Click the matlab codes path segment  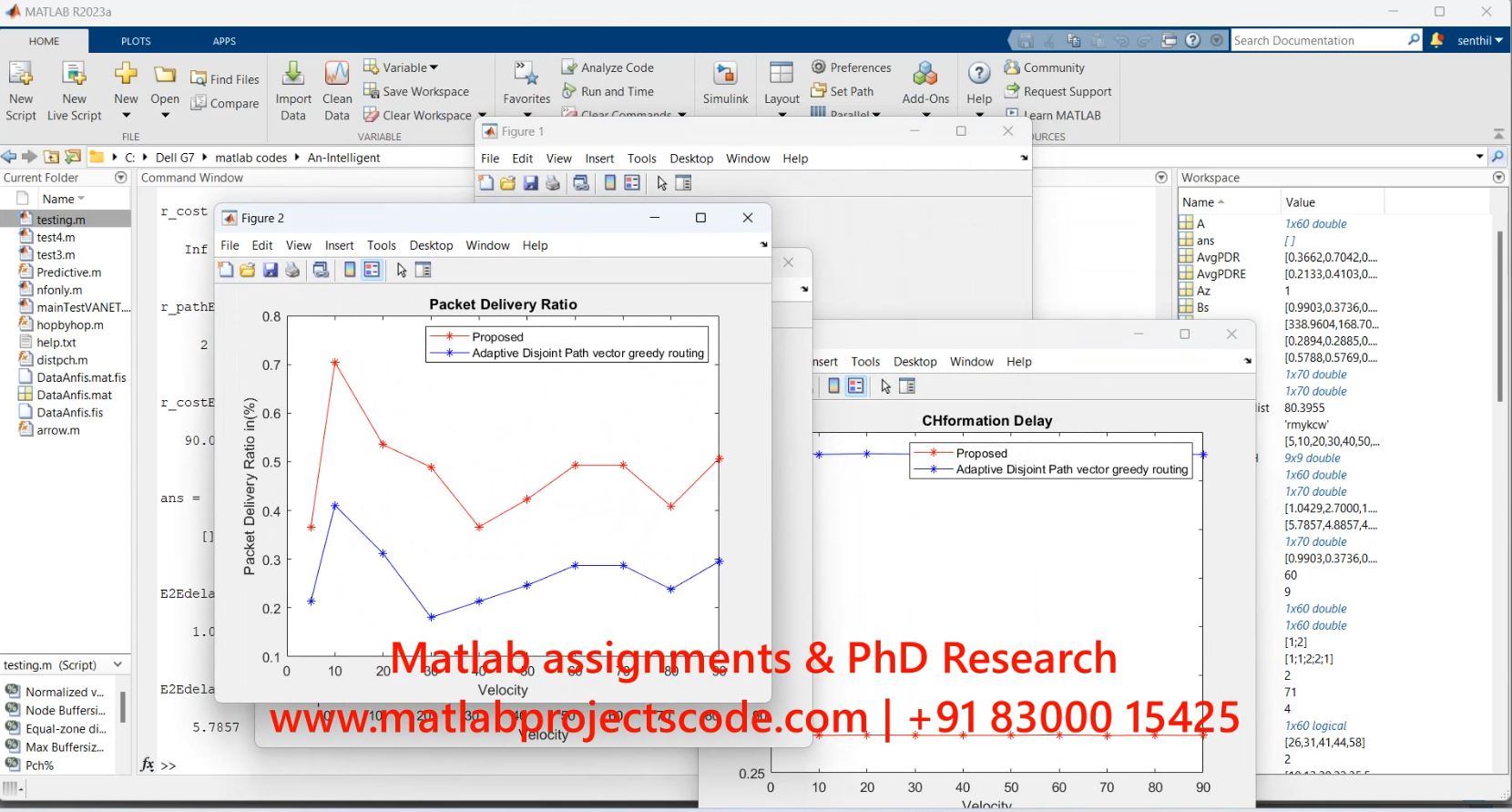pos(251,158)
